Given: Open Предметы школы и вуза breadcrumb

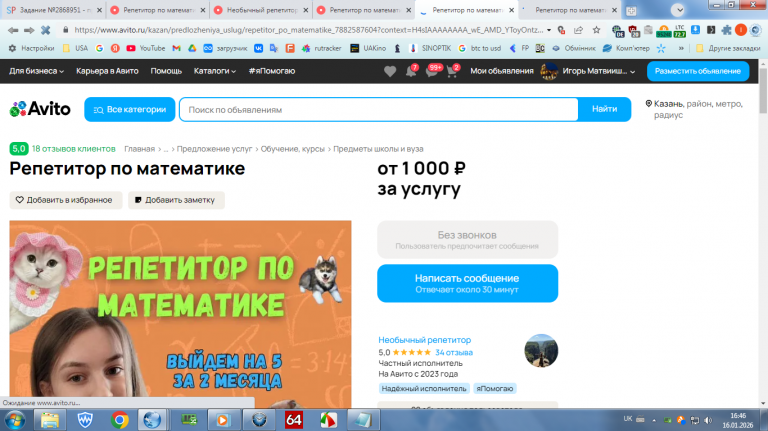Looking at the screenshot, I should point(378,148).
